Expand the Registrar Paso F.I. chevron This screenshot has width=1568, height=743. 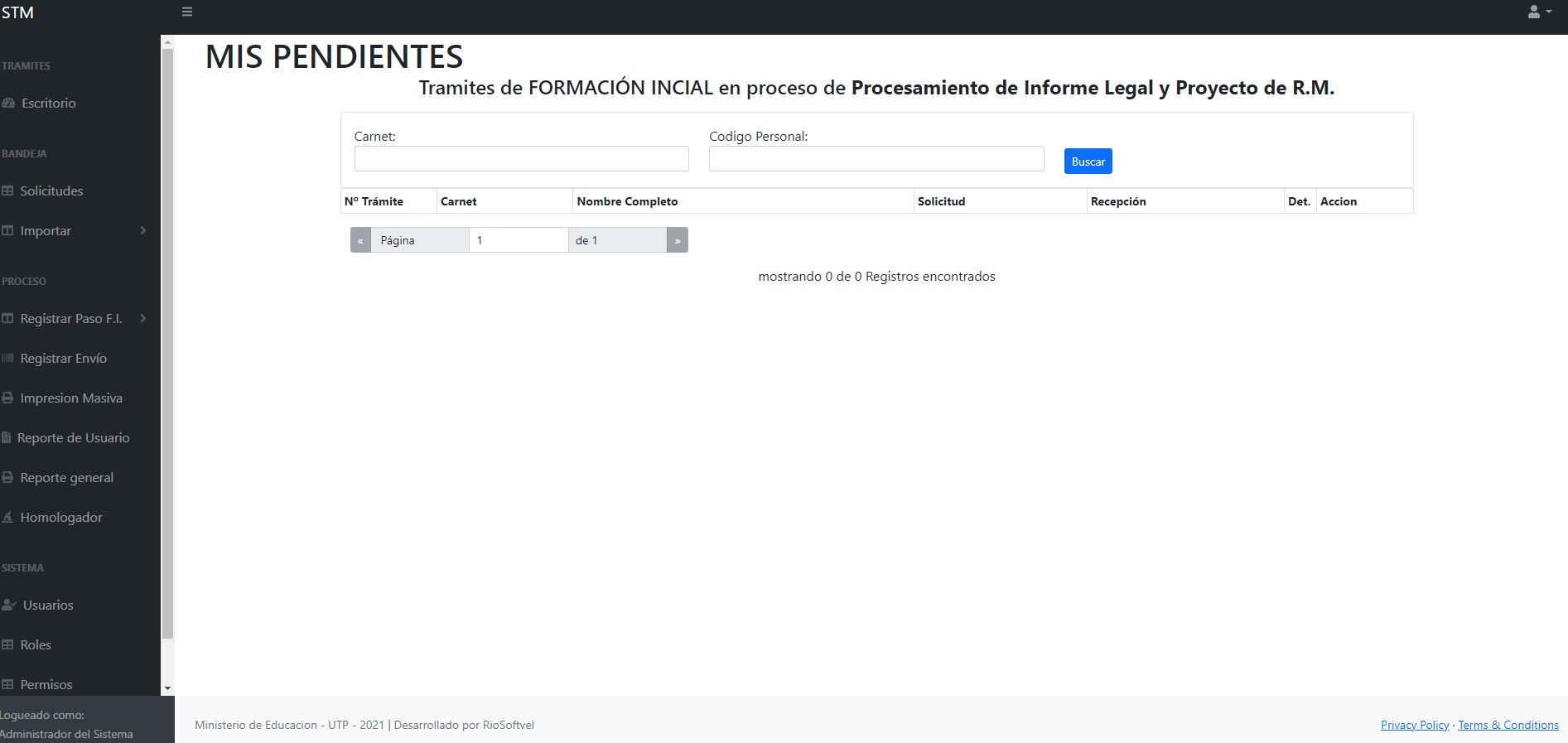pyautogui.click(x=143, y=318)
